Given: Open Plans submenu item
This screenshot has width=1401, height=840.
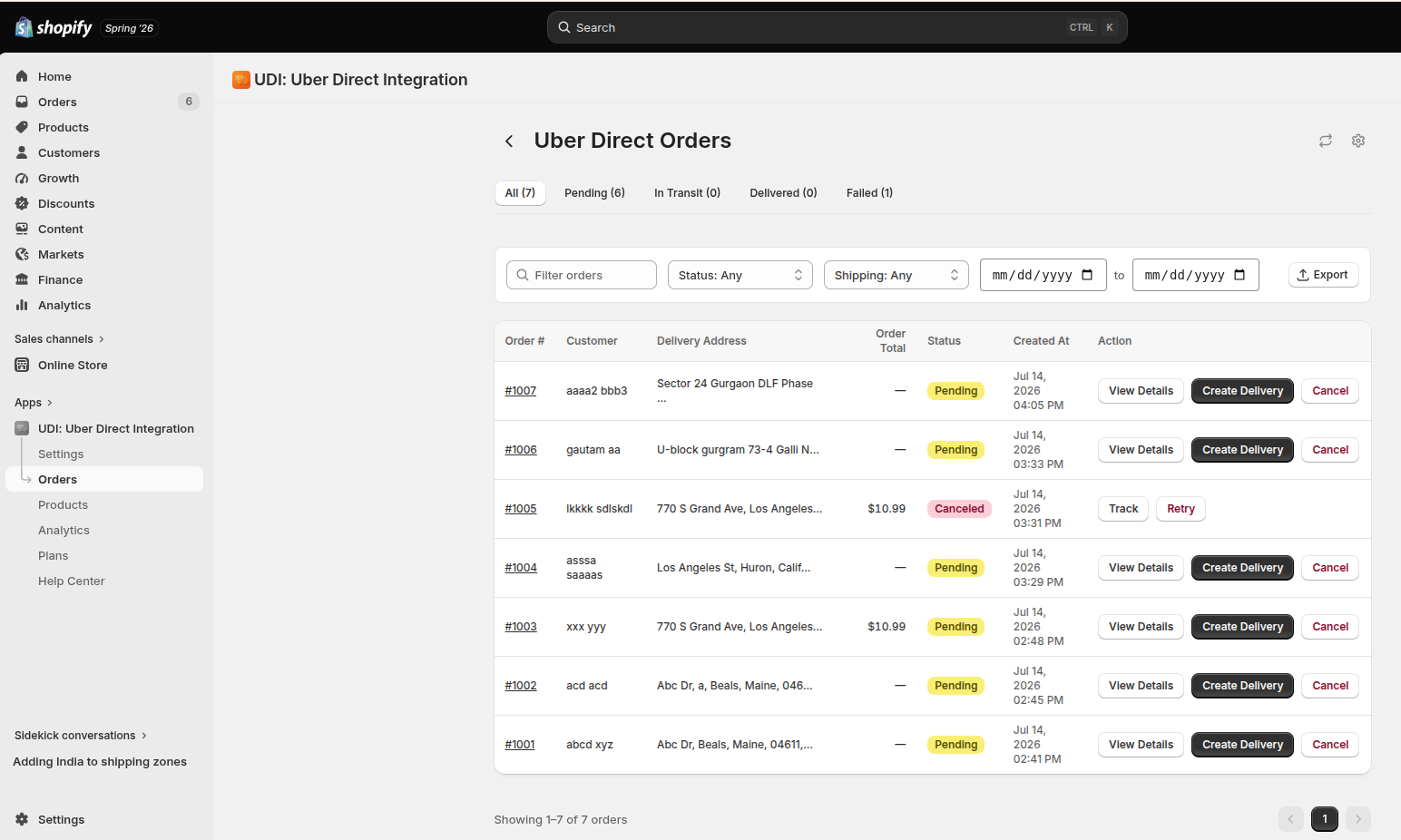Looking at the screenshot, I should tap(53, 555).
